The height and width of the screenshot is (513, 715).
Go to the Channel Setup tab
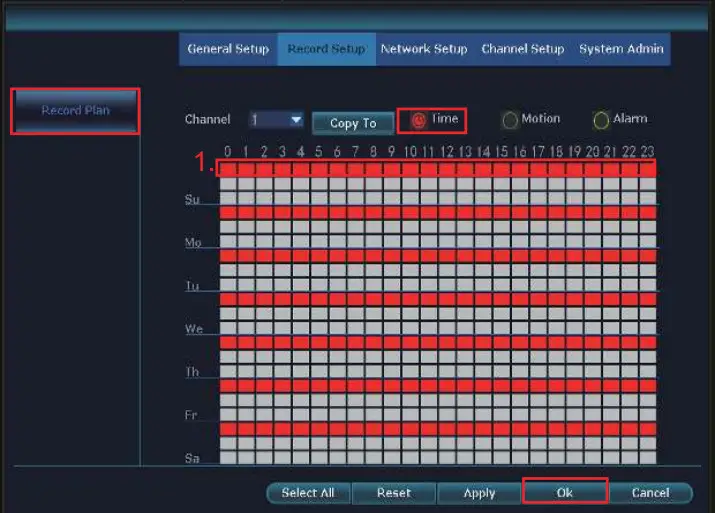tap(522, 49)
